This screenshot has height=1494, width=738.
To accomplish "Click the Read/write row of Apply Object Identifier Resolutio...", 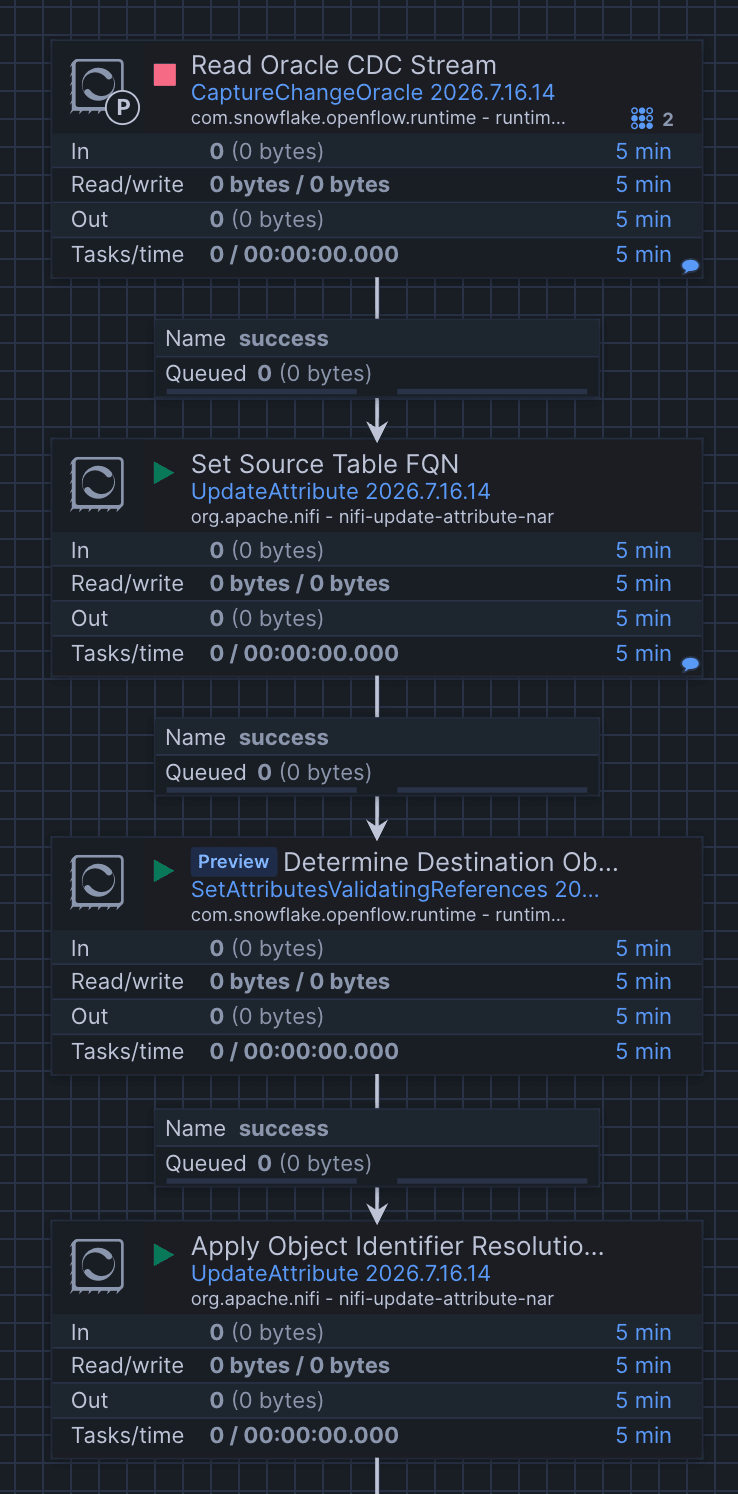I will pos(377,1366).
